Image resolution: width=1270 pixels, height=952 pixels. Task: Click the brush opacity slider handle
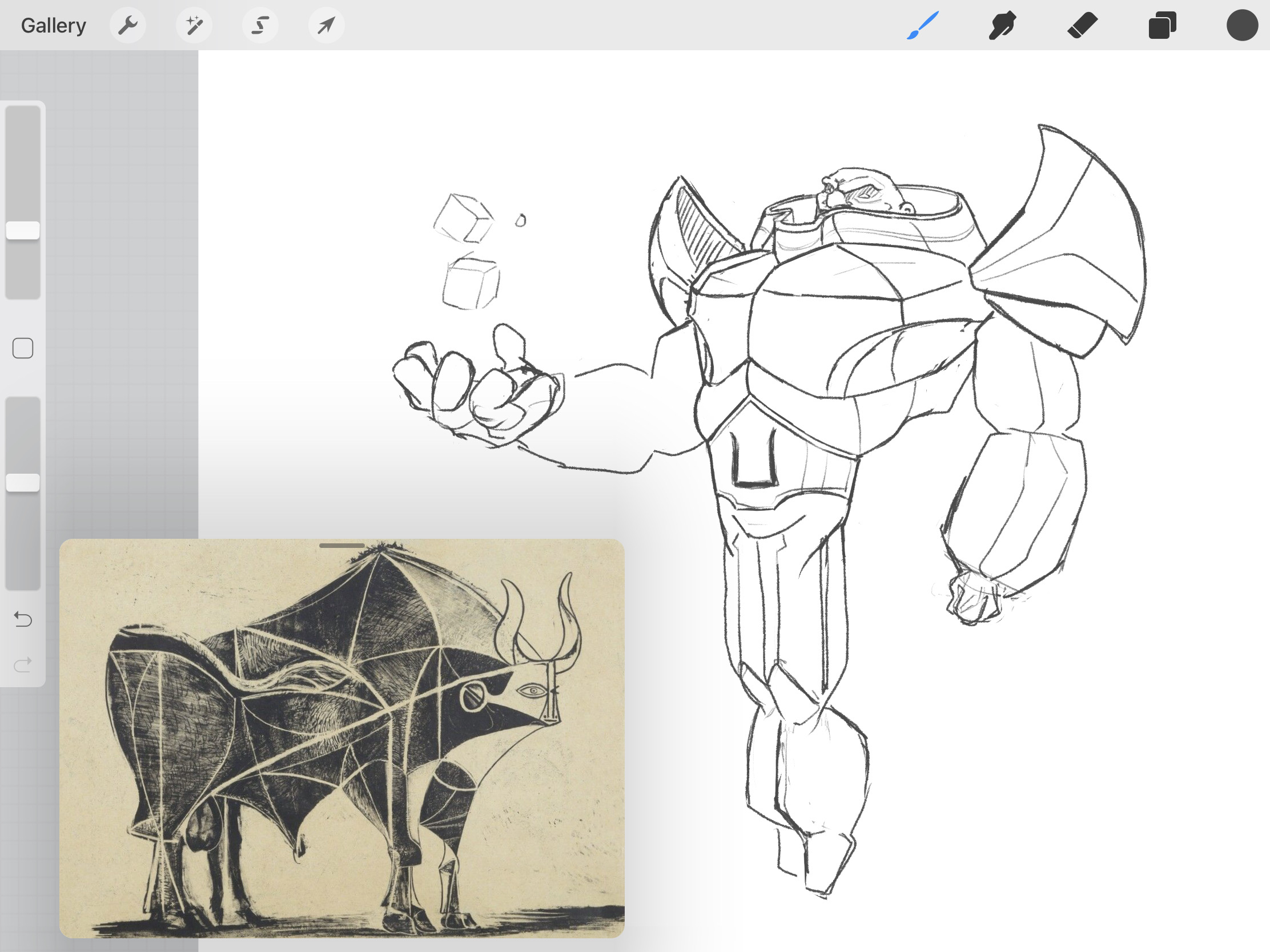pyautogui.click(x=23, y=483)
